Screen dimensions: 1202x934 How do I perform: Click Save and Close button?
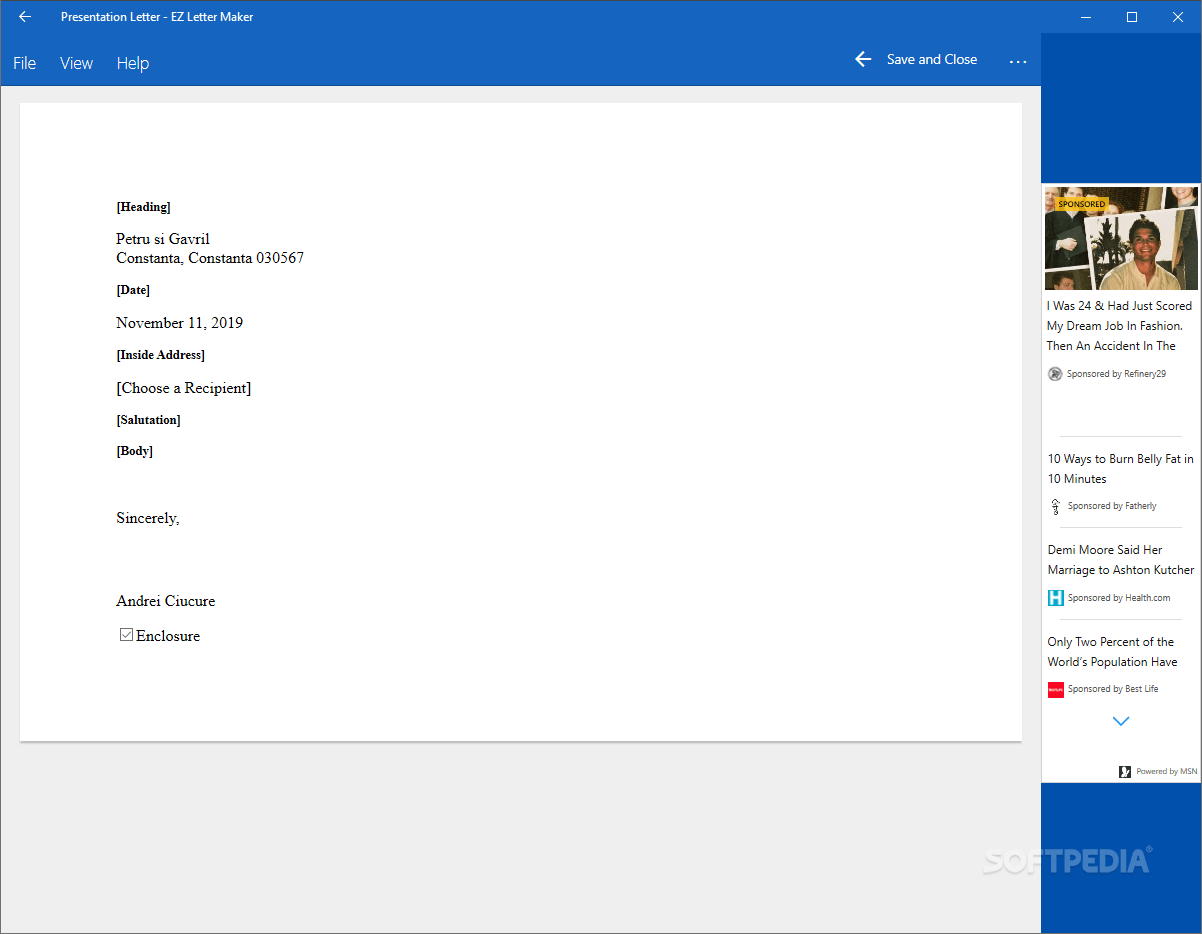[x=916, y=60]
